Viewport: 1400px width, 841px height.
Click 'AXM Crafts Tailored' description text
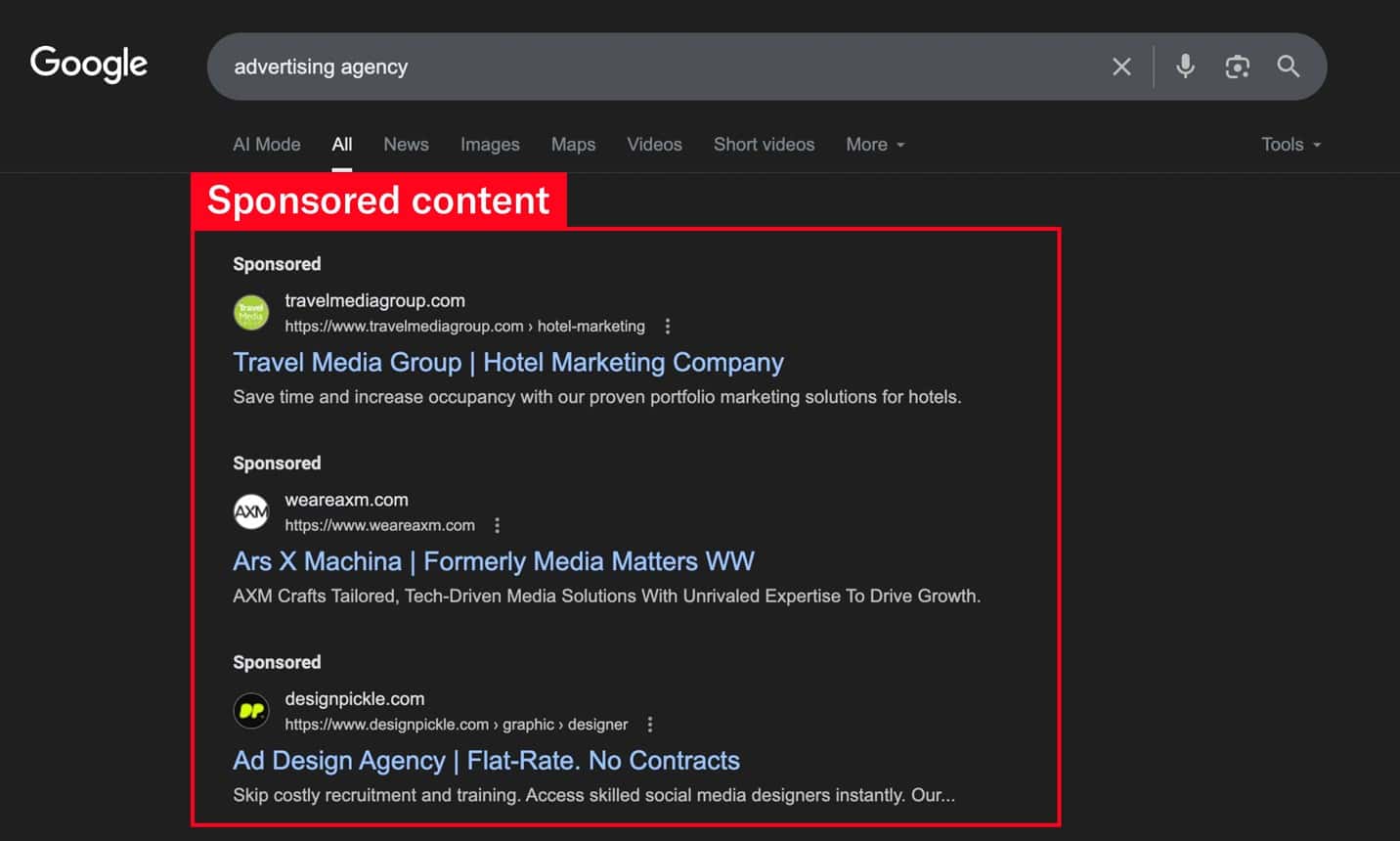click(x=606, y=597)
